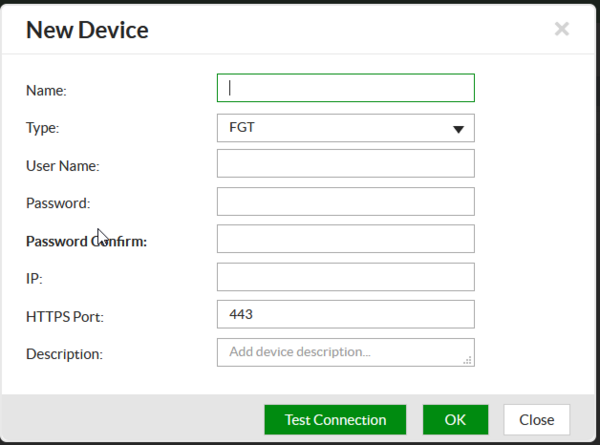Focus the Name text field
The height and width of the screenshot is (445, 600).
coord(345,88)
